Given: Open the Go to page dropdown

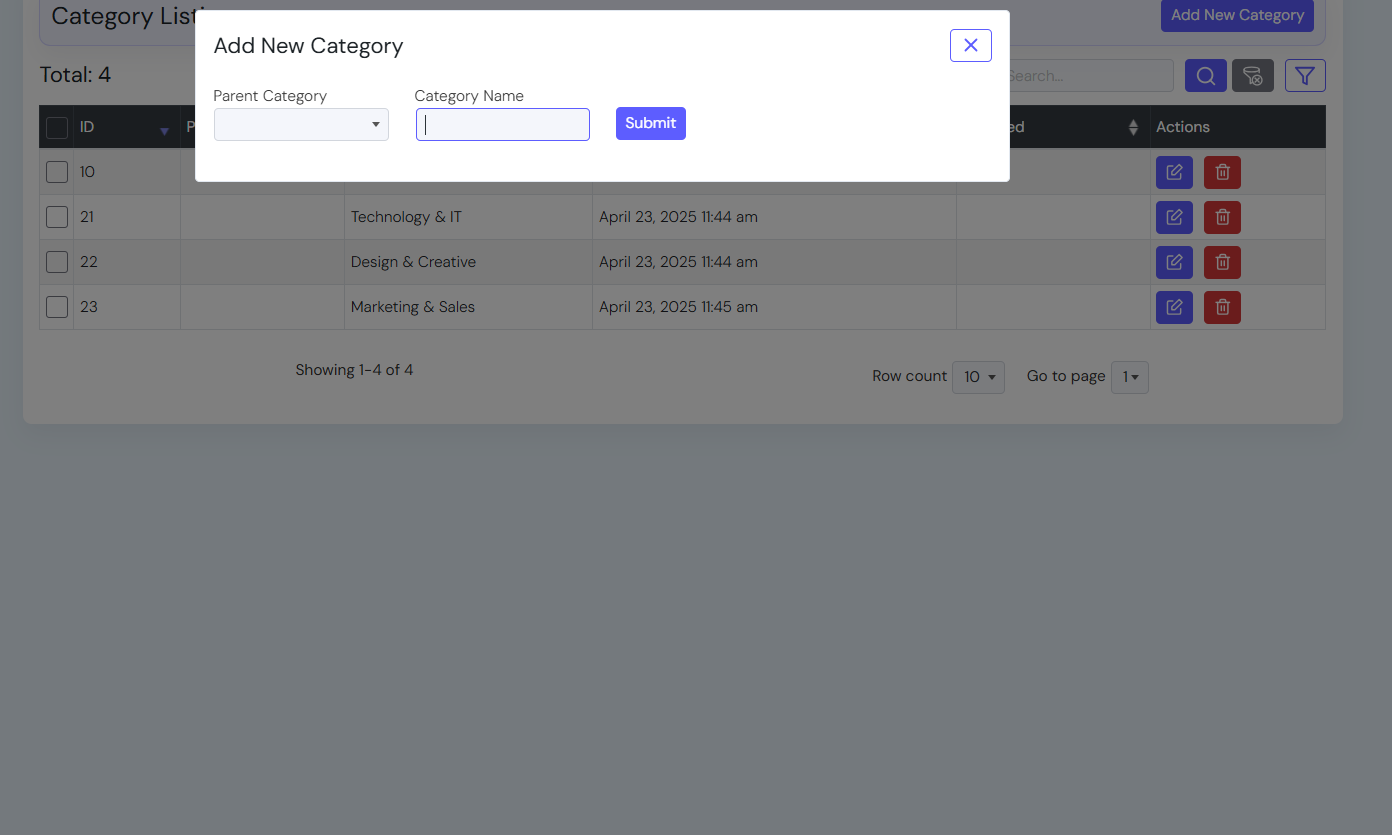Looking at the screenshot, I should (x=1130, y=377).
